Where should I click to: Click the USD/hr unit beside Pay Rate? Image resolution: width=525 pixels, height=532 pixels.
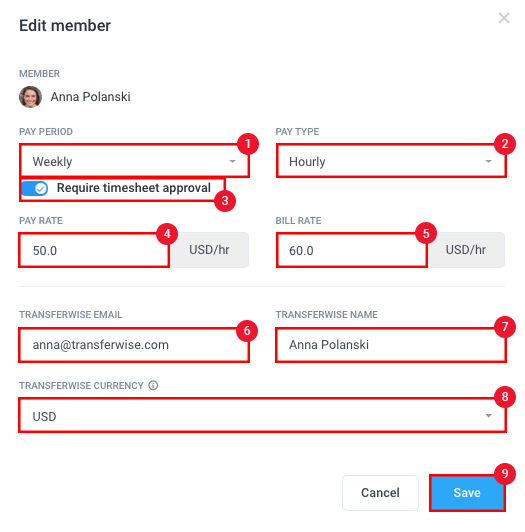209,250
